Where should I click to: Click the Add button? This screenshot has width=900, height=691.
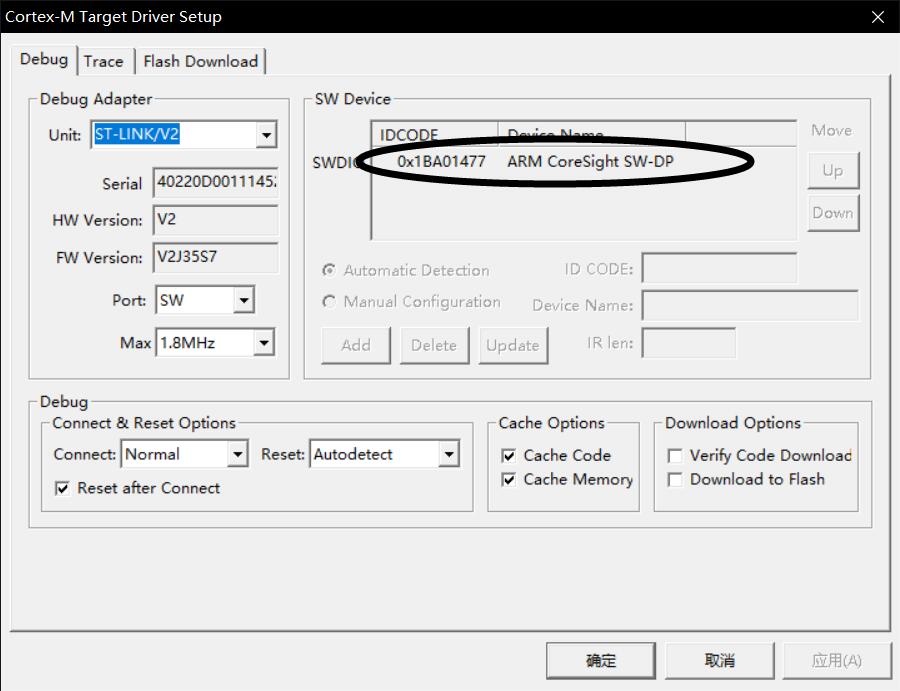coord(356,346)
